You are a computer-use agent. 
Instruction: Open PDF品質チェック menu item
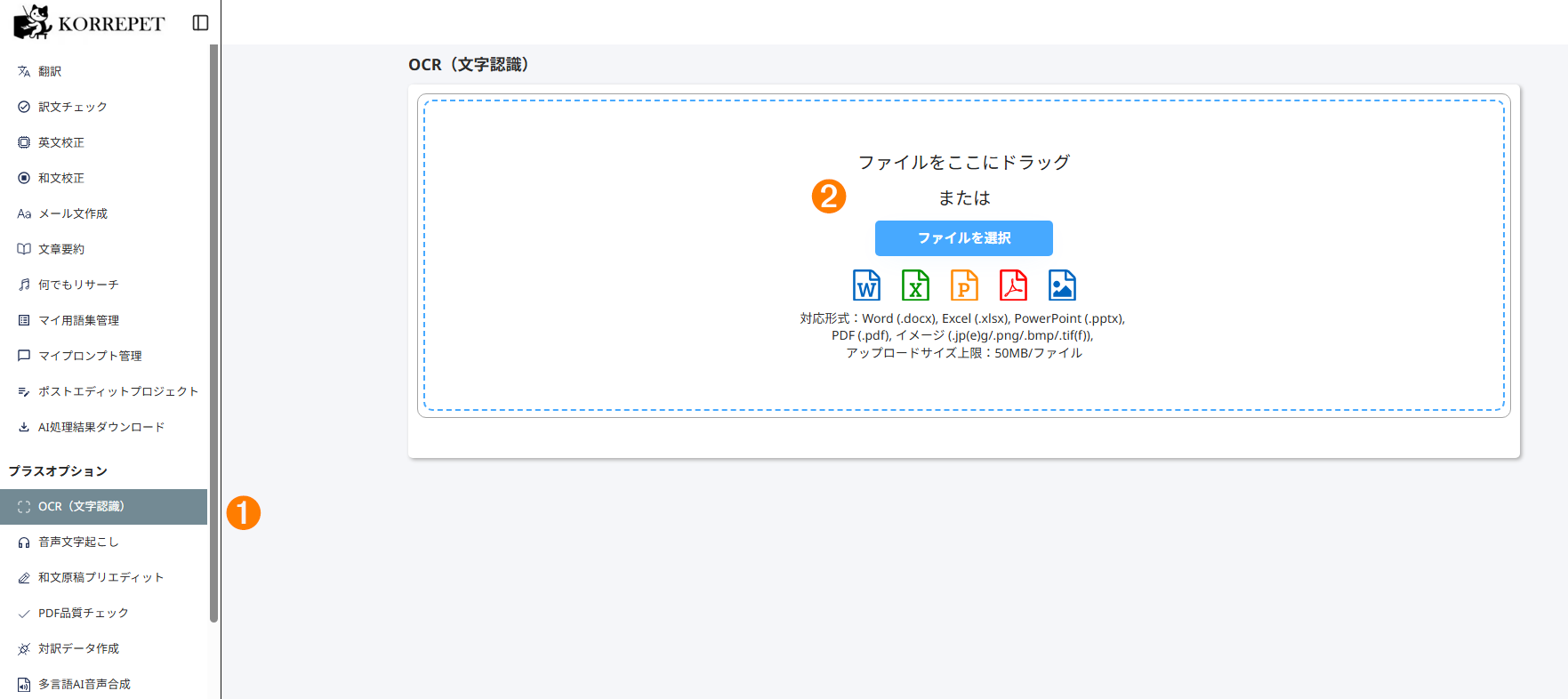tap(103, 614)
